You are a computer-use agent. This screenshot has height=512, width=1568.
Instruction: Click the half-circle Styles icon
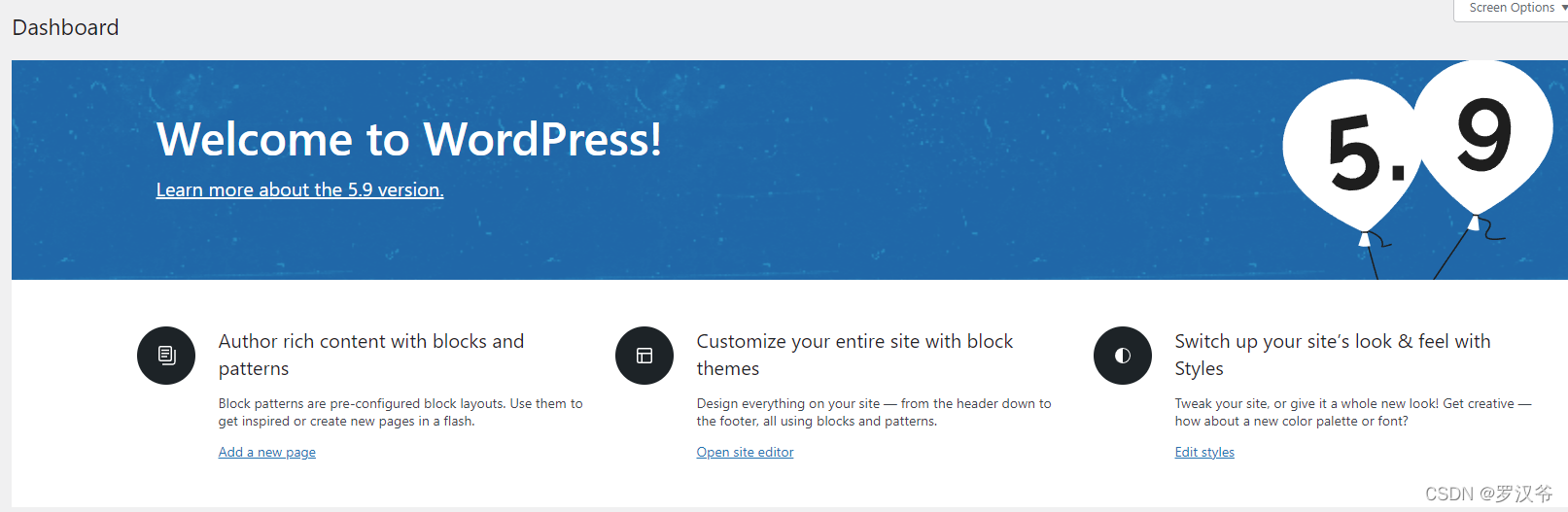point(1123,356)
